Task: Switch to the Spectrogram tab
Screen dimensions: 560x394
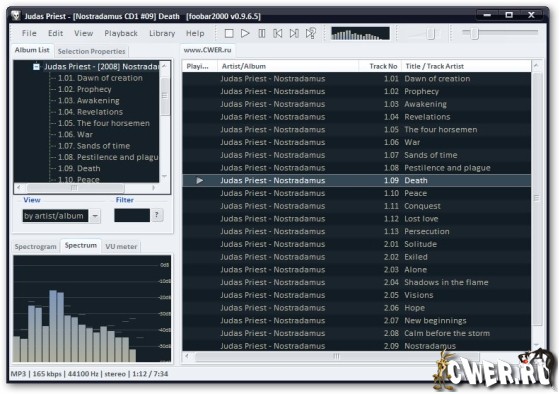Action: click(x=35, y=246)
